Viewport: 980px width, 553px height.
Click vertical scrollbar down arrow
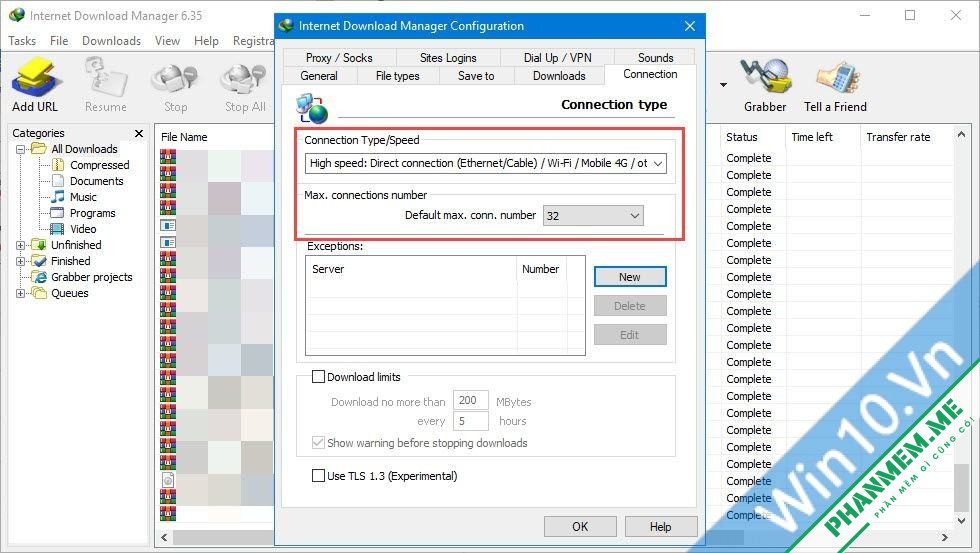[961, 520]
